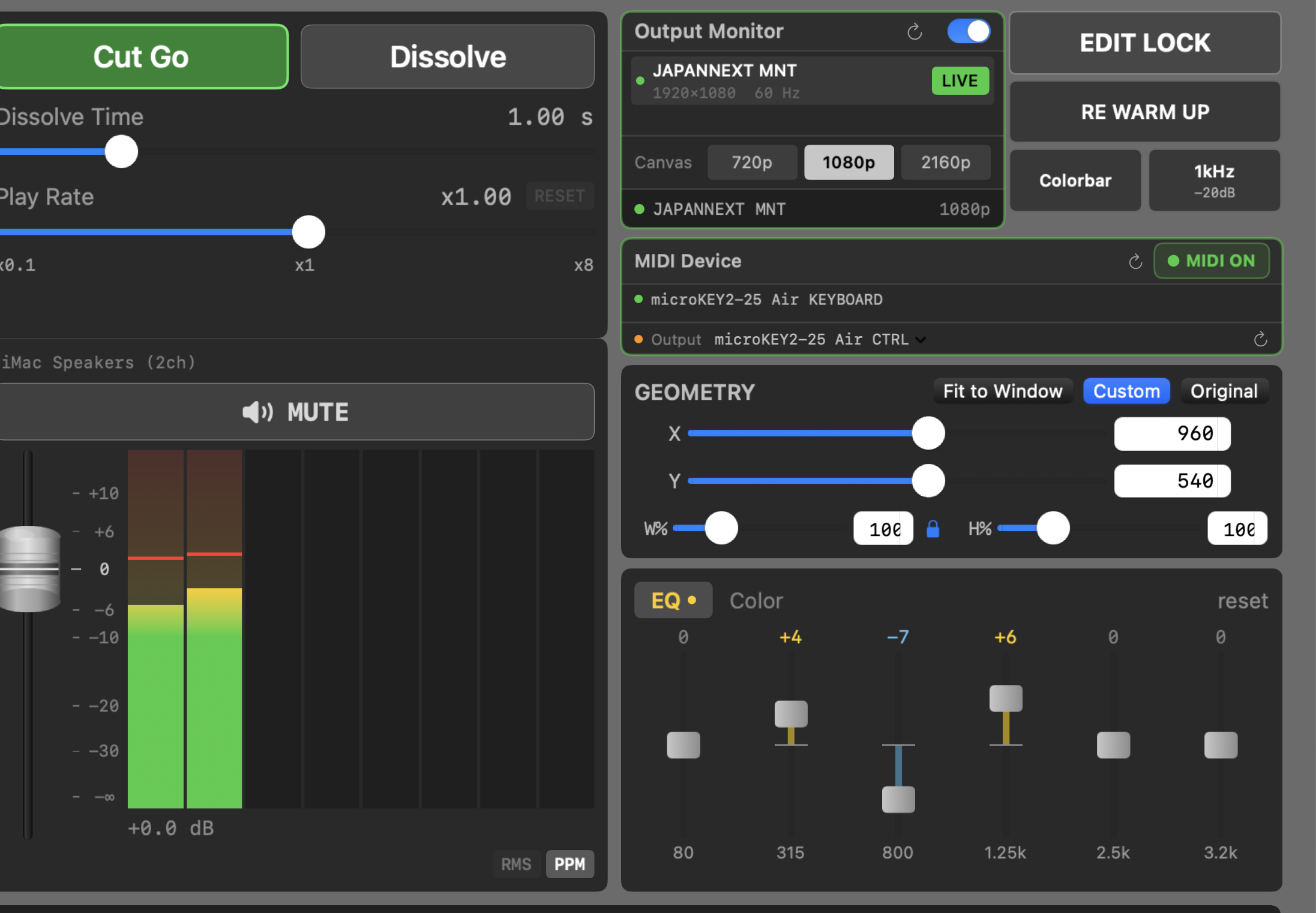This screenshot has height=913, width=1316.
Task: Select the 720p canvas size
Action: pyautogui.click(x=752, y=162)
